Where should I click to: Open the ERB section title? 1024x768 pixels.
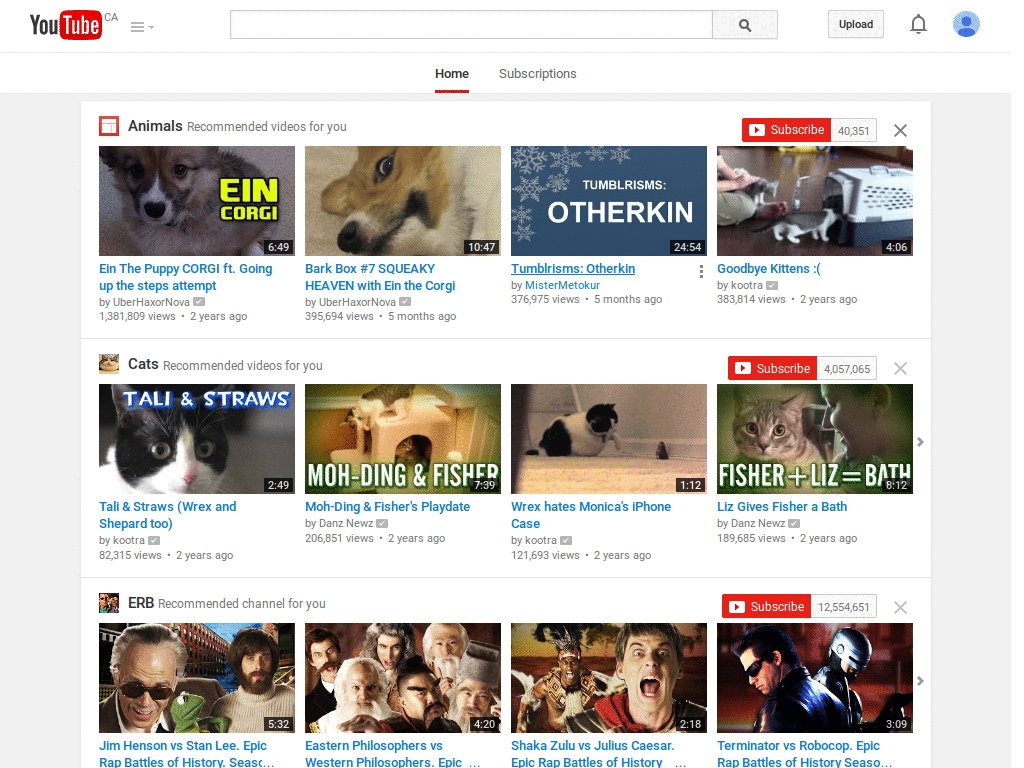point(141,603)
